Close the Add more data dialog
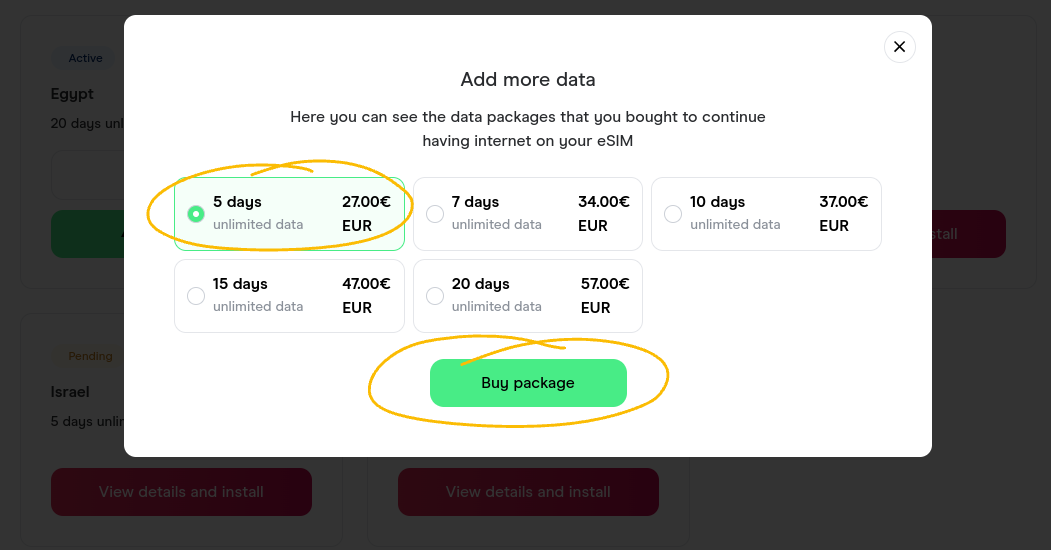This screenshot has height=550, width=1051. pyautogui.click(x=900, y=47)
